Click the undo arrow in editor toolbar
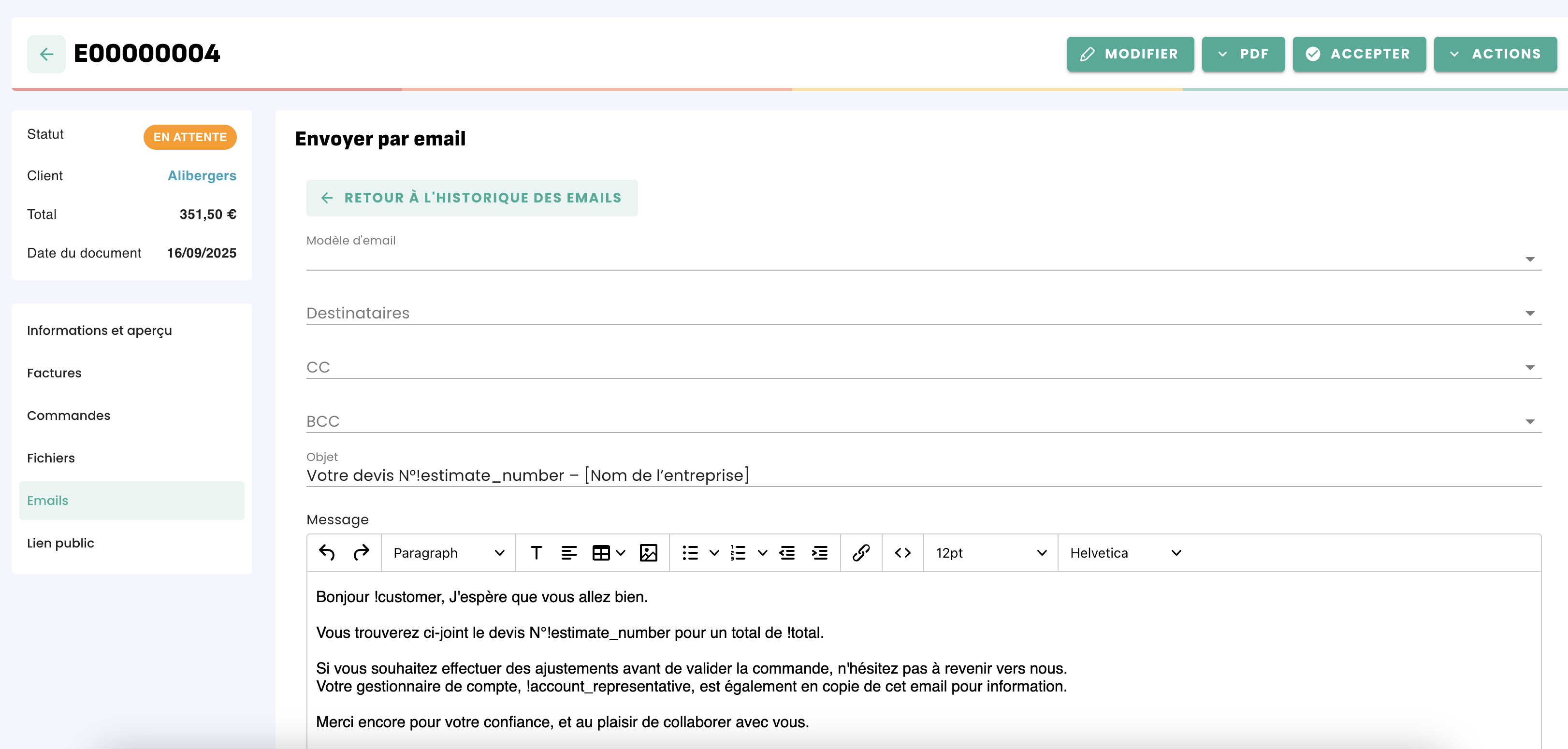The height and width of the screenshot is (749, 1568). point(327,552)
